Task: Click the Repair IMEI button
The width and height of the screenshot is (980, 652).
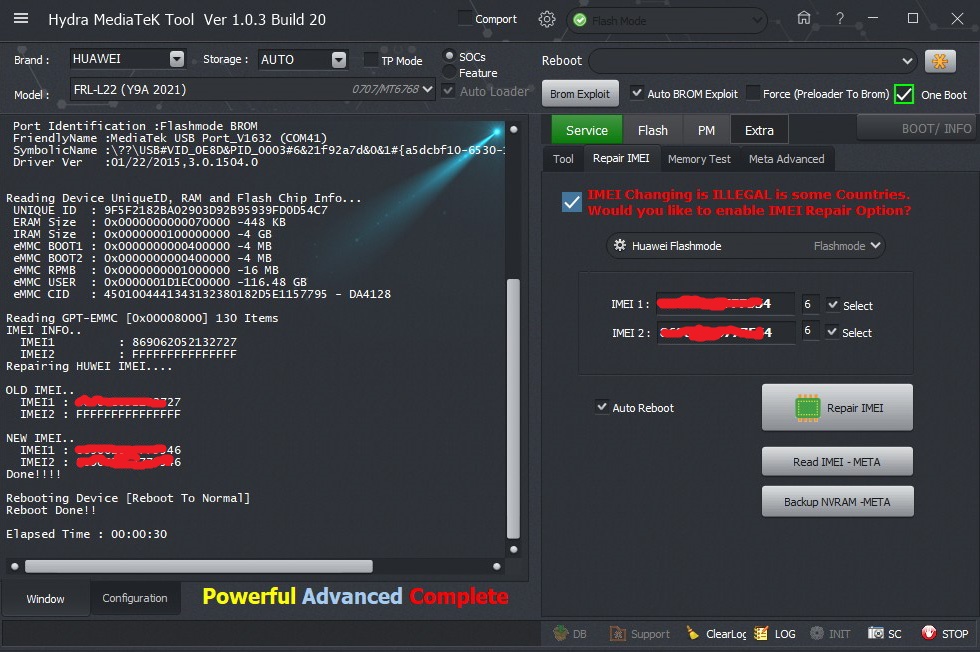Action: pos(837,408)
